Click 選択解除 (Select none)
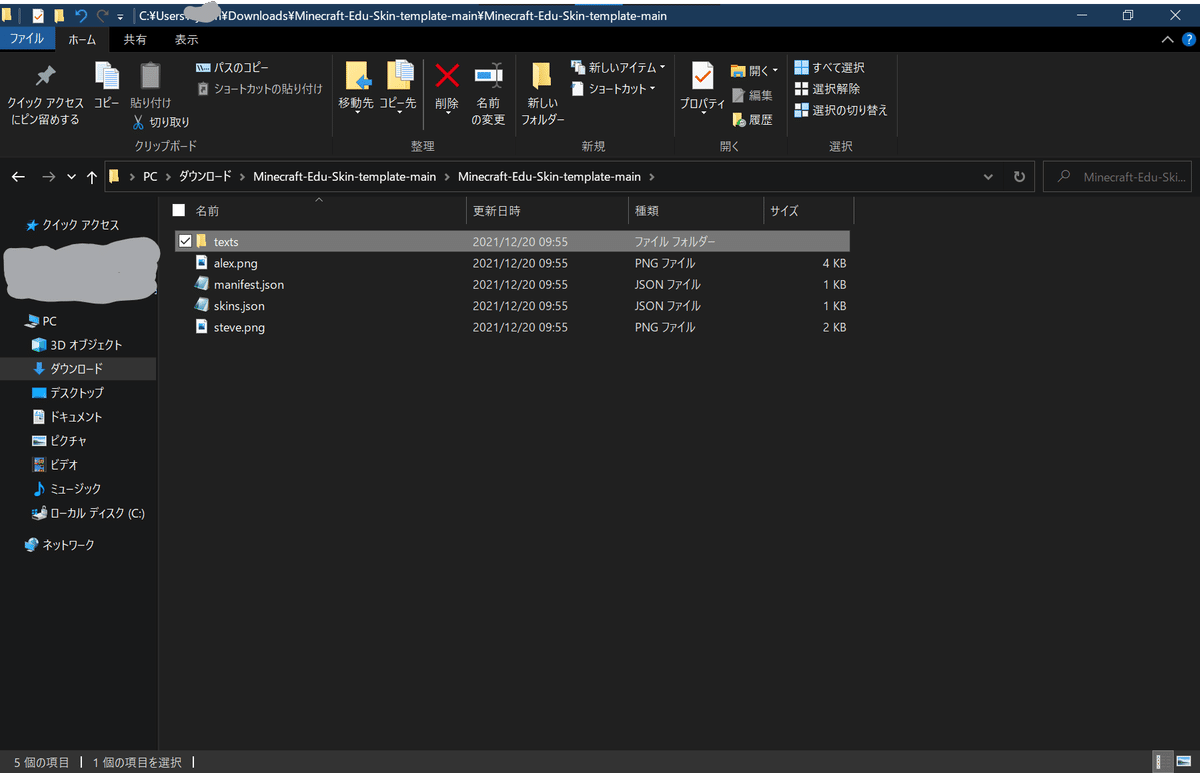 826,89
